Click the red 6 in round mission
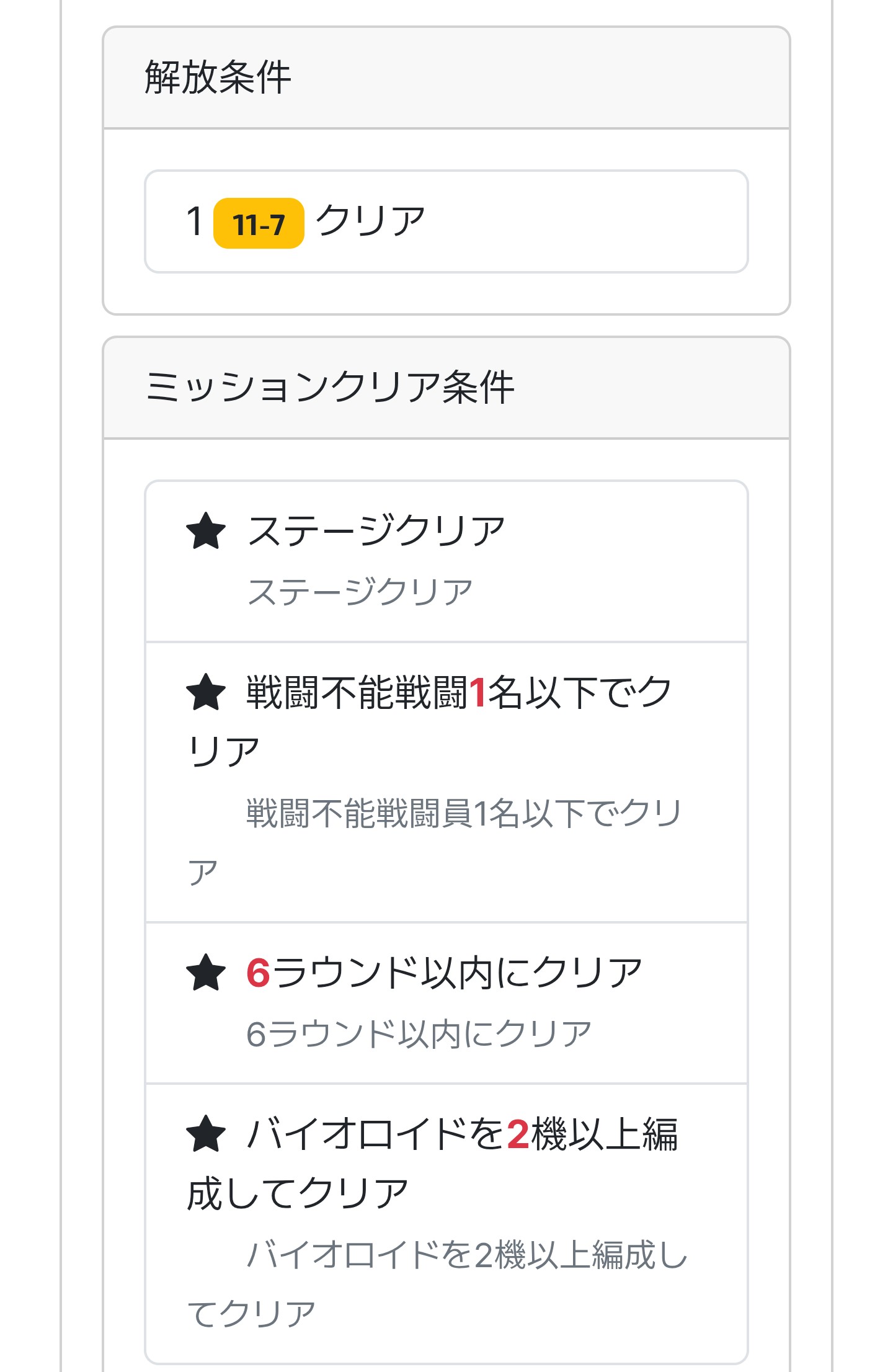Screen dimensions: 893x1372 pos(258,973)
